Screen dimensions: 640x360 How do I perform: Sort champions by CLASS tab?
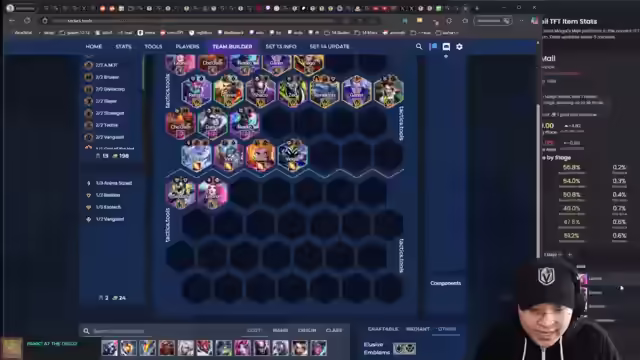coord(334,330)
